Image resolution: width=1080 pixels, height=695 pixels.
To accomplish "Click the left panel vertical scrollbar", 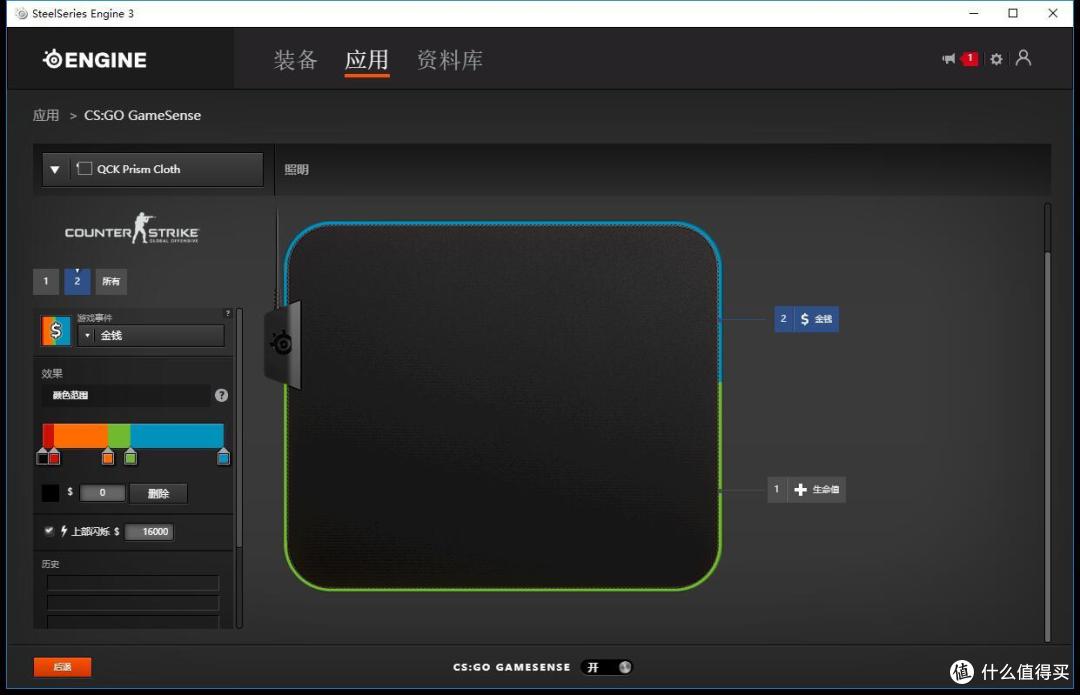I will click(x=239, y=427).
